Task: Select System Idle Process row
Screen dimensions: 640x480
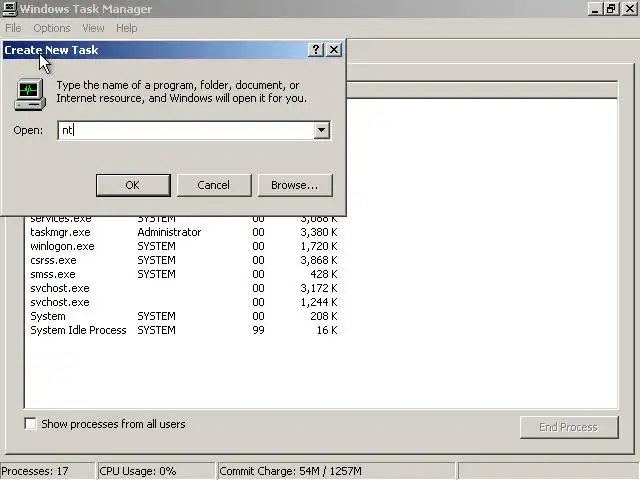Action: tap(184, 330)
